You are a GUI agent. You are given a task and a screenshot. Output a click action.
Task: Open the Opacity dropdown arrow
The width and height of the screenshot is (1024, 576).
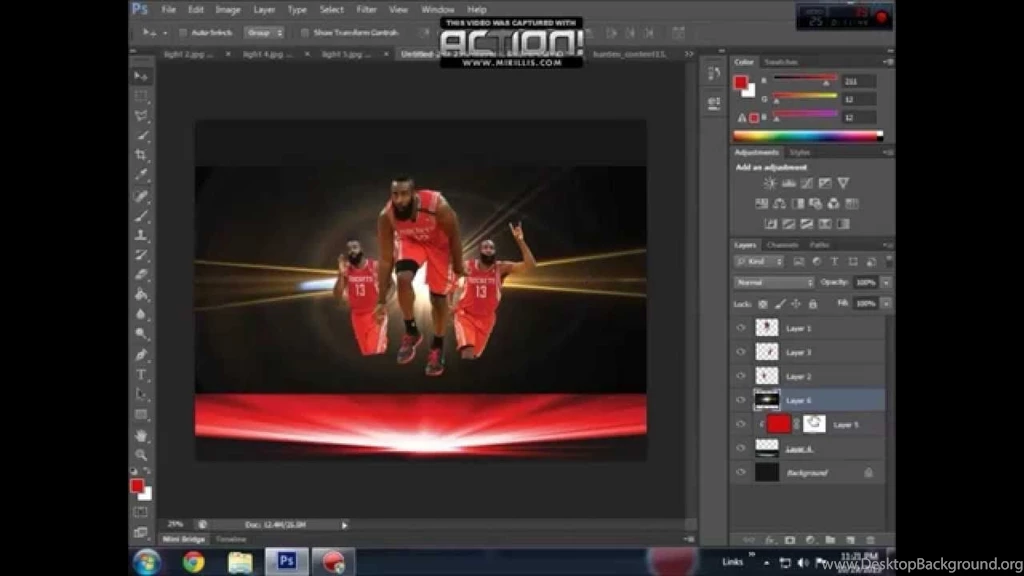[885, 282]
